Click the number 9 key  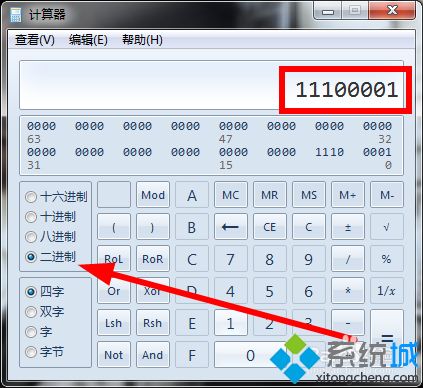(x=309, y=259)
